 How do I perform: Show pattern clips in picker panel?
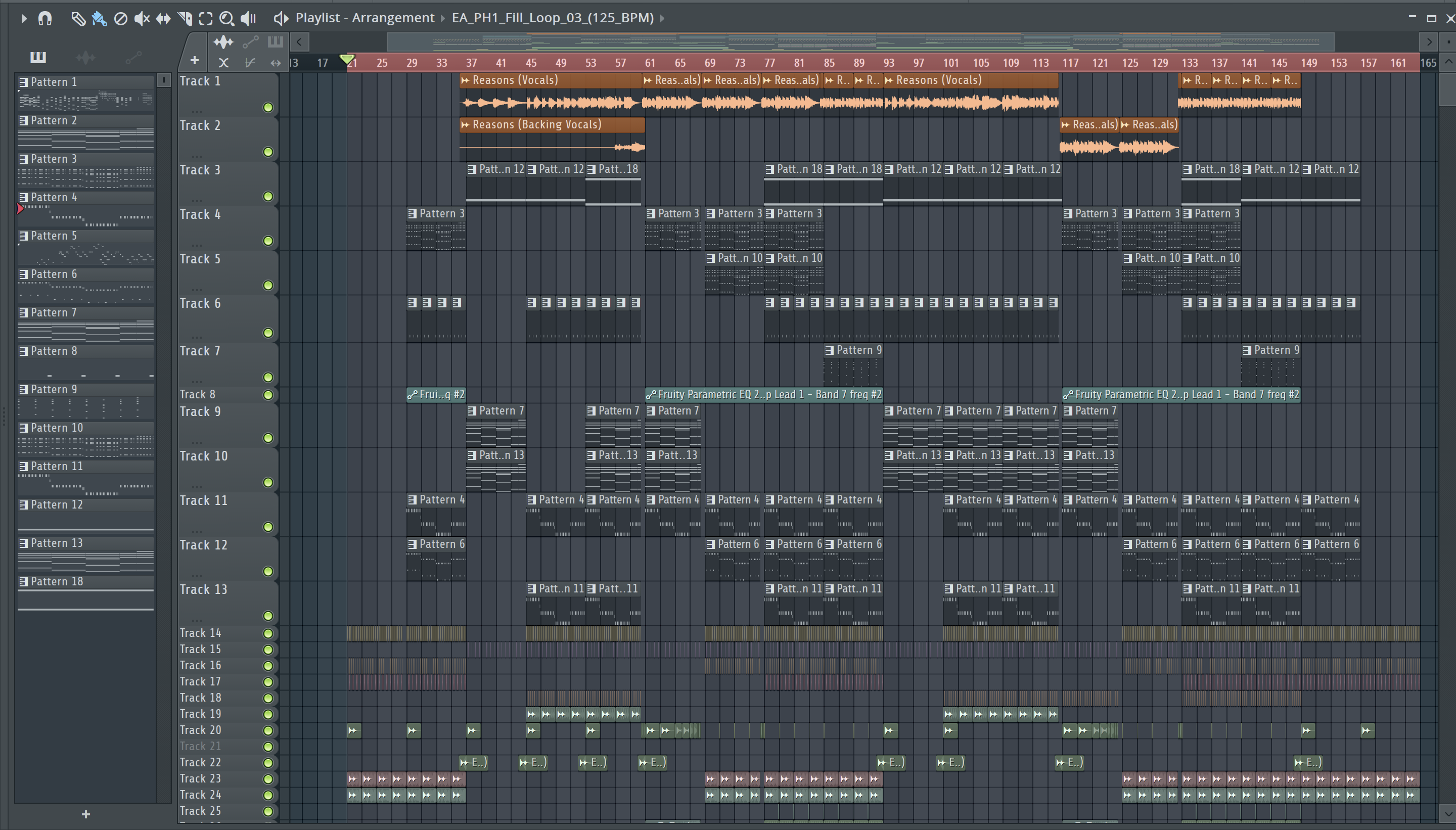[38, 57]
